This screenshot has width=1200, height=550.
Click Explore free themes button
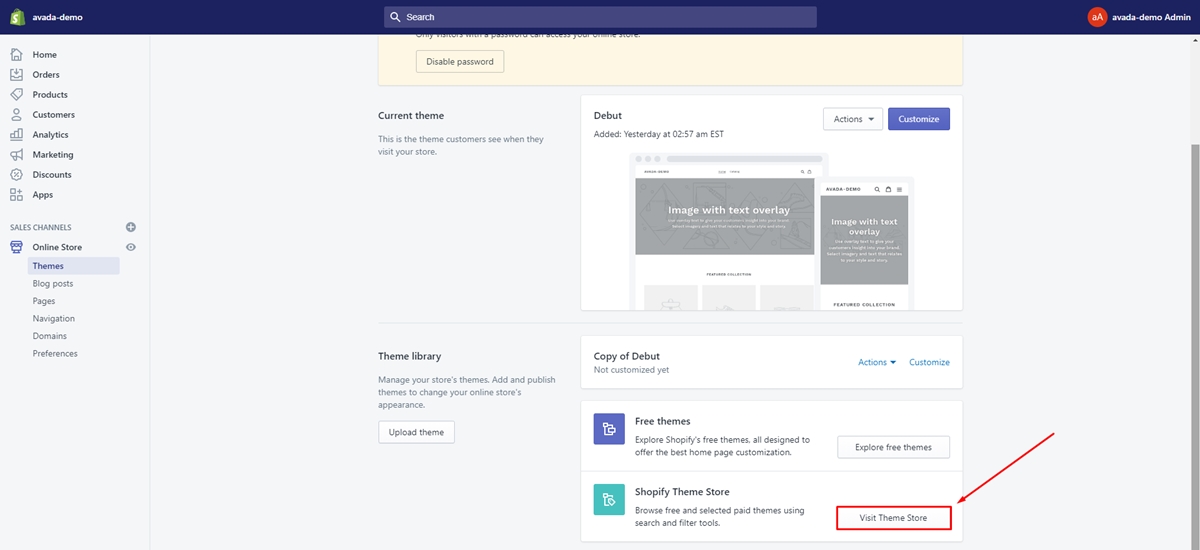click(x=894, y=447)
